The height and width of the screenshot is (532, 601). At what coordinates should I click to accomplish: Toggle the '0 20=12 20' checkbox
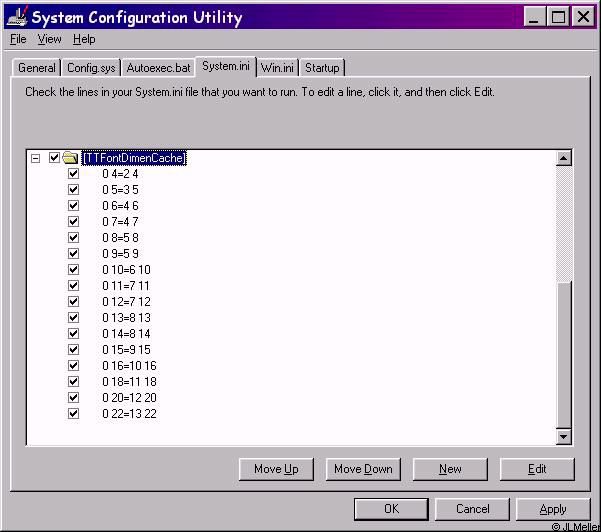[x=73, y=398]
